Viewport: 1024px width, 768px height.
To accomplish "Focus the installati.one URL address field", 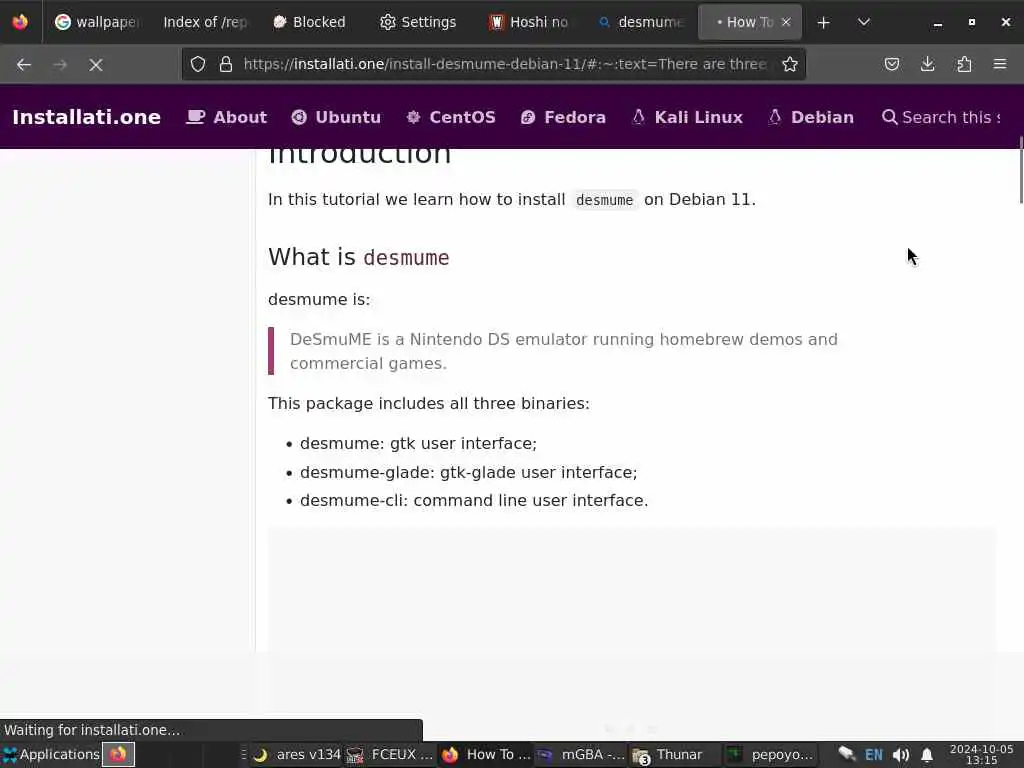I will click(x=504, y=64).
